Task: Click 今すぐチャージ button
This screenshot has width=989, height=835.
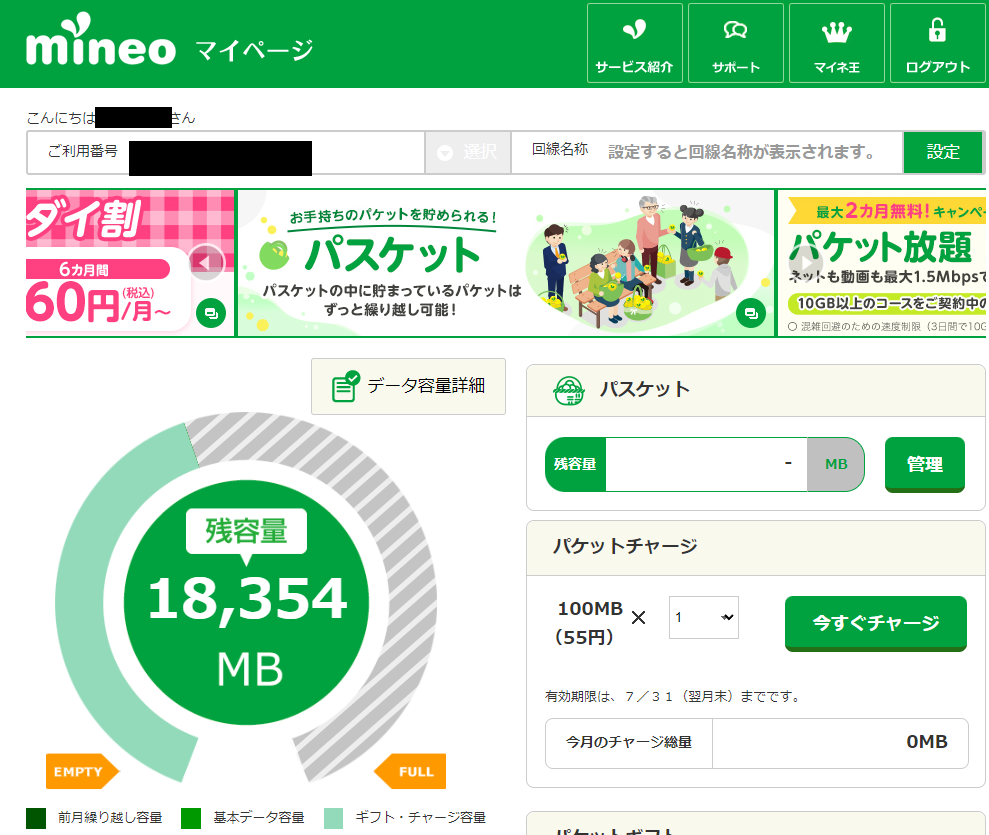Action: [875, 623]
